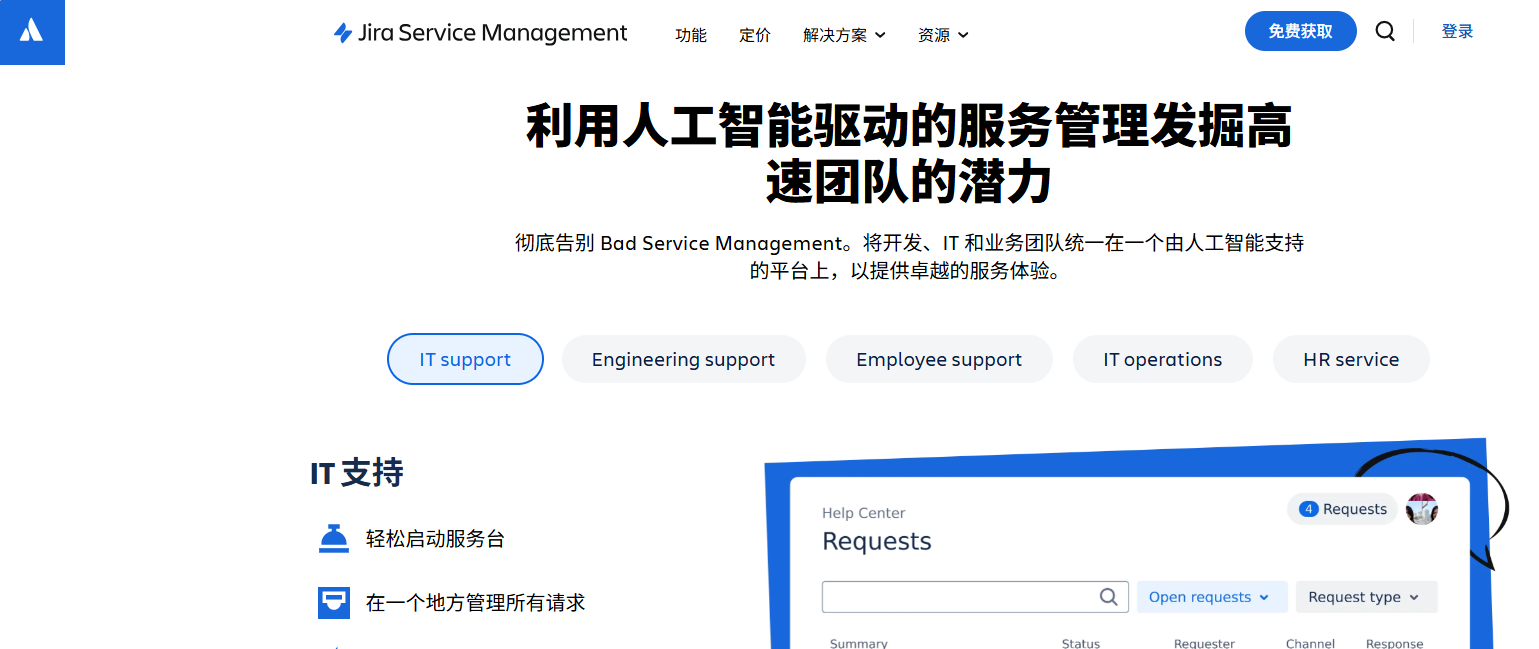1539x649 pixels.
Task: Click the service desk bell icon
Action: click(333, 538)
